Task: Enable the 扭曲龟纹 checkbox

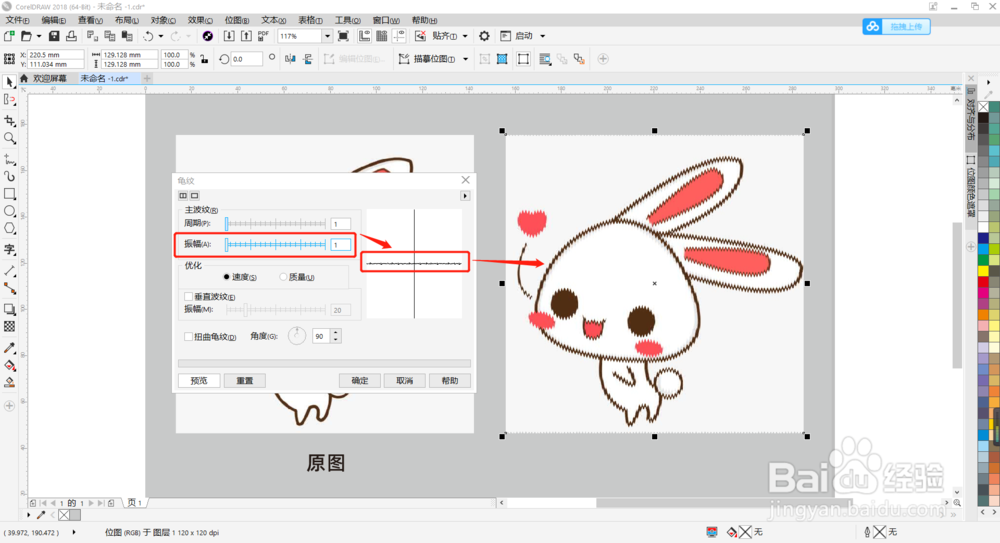Action: pos(188,336)
